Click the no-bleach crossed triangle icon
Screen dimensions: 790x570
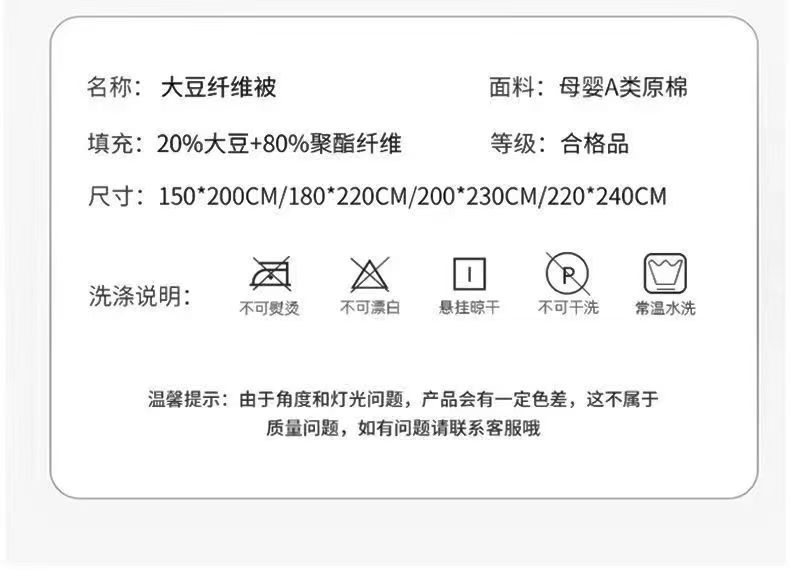coord(370,274)
